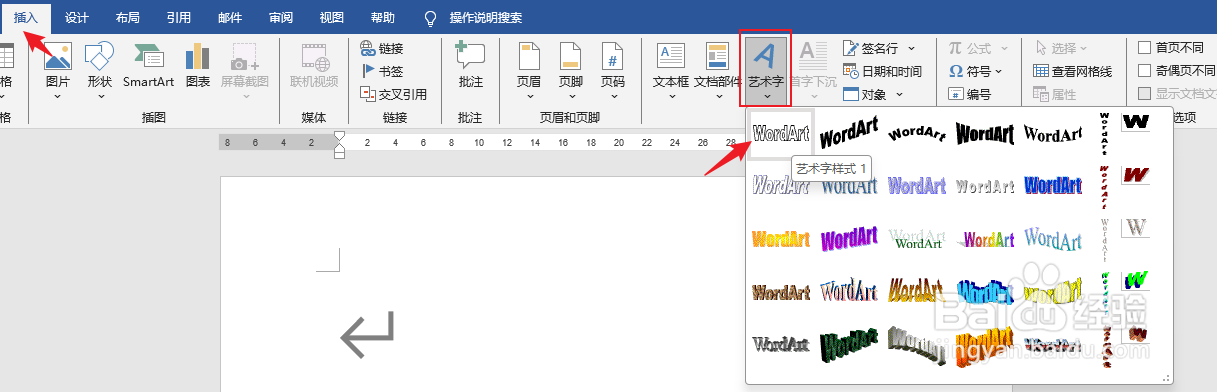Click 操作说明搜索 search box
The height and width of the screenshot is (392, 1217).
(x=486, y=17)
